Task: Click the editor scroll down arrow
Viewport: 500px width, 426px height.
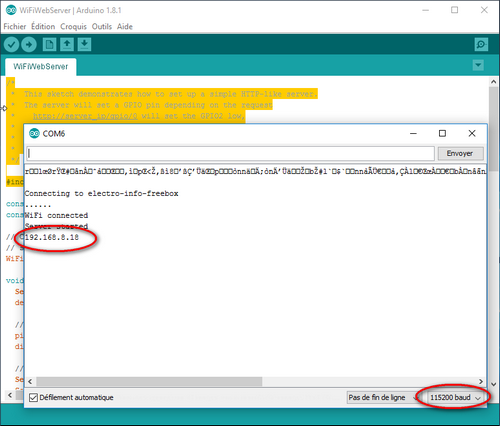Action: [x=494, y=384]
